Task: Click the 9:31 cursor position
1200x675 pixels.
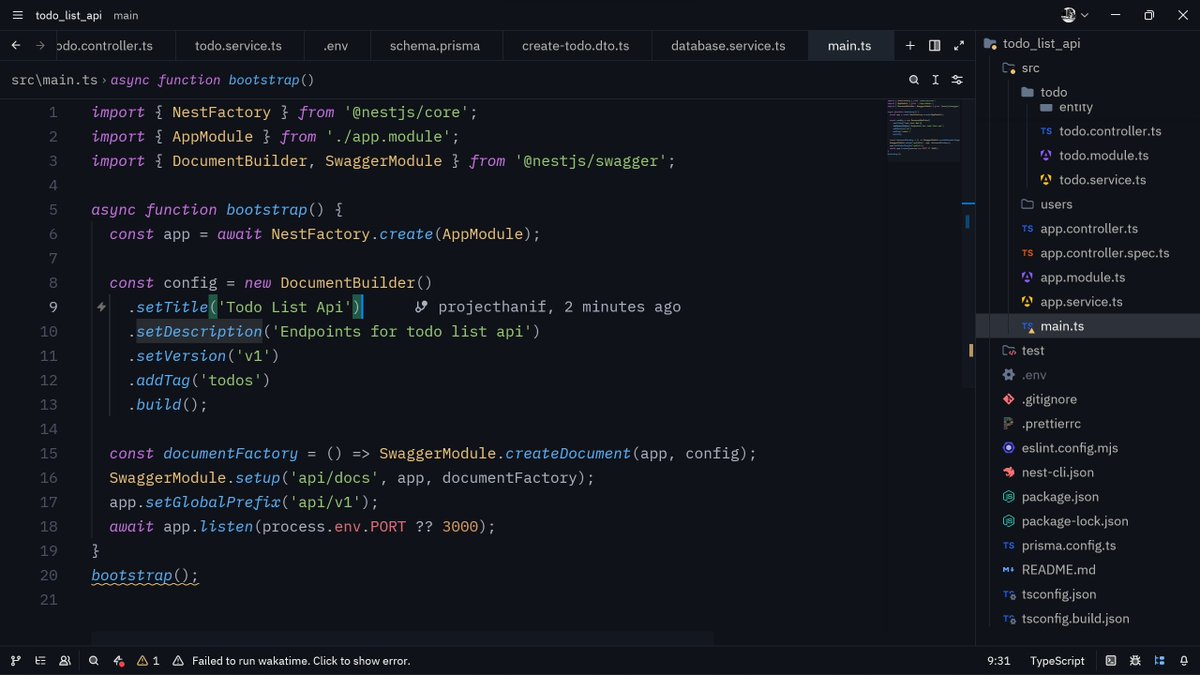Action: [998, 661]
